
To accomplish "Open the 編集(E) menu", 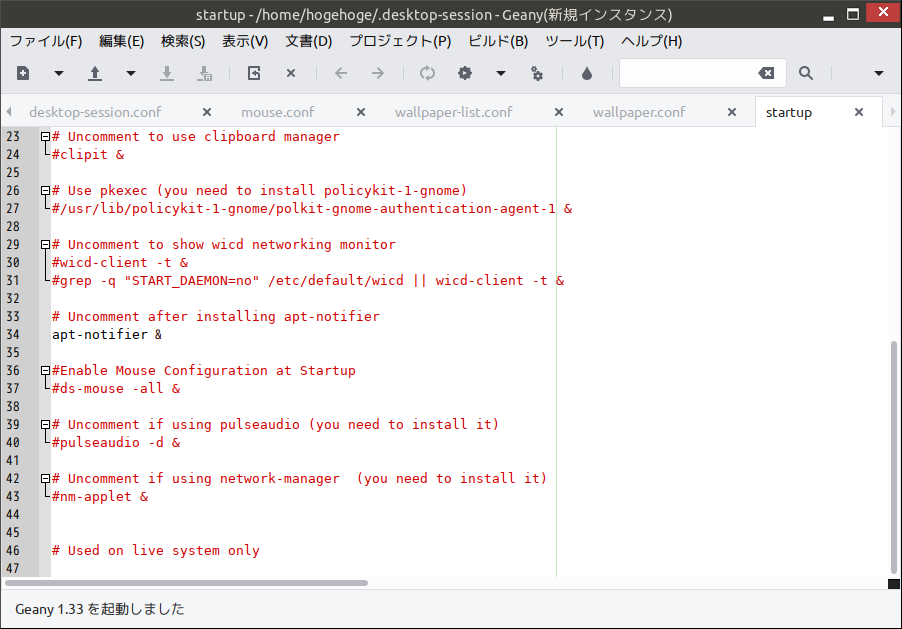I will pyautogui.click(x=121, y=41).
